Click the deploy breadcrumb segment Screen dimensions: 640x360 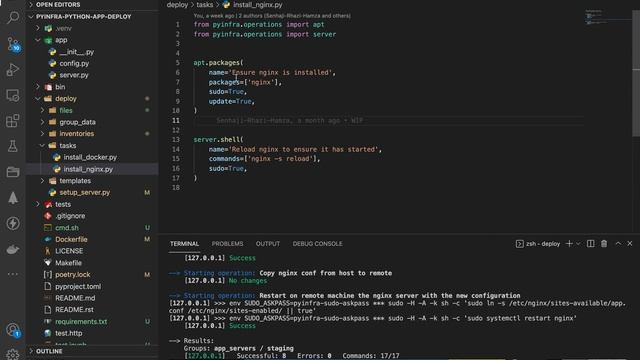177,5
